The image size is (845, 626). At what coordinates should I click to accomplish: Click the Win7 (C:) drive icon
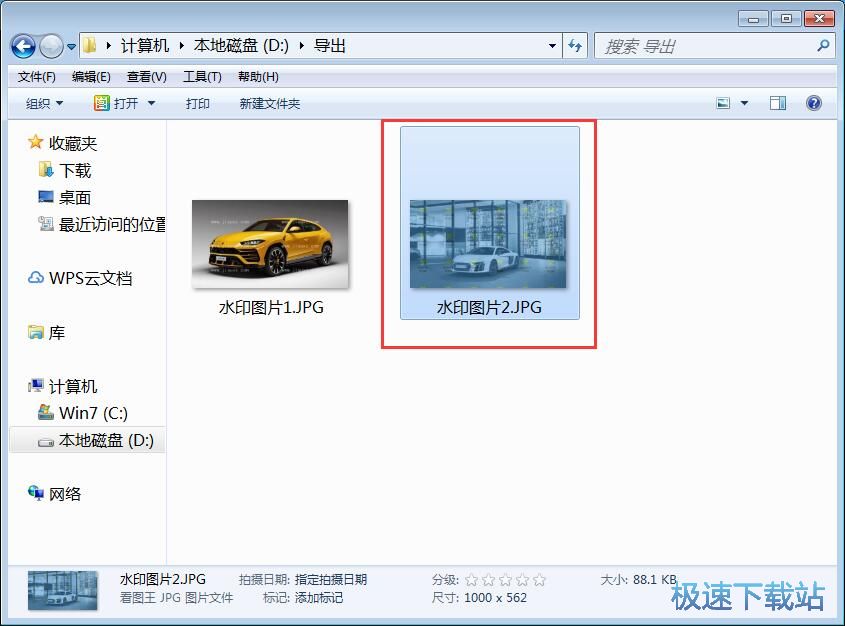(46, 412)
